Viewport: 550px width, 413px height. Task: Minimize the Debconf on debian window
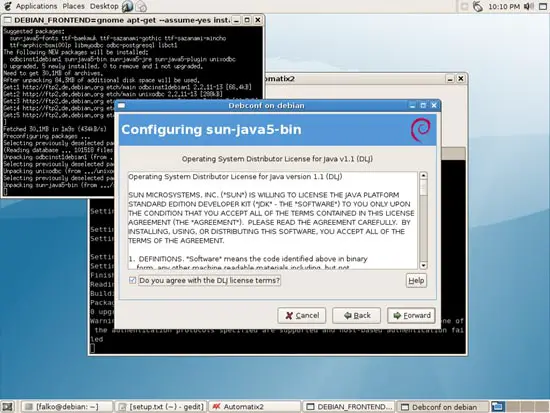coord(412,105)
